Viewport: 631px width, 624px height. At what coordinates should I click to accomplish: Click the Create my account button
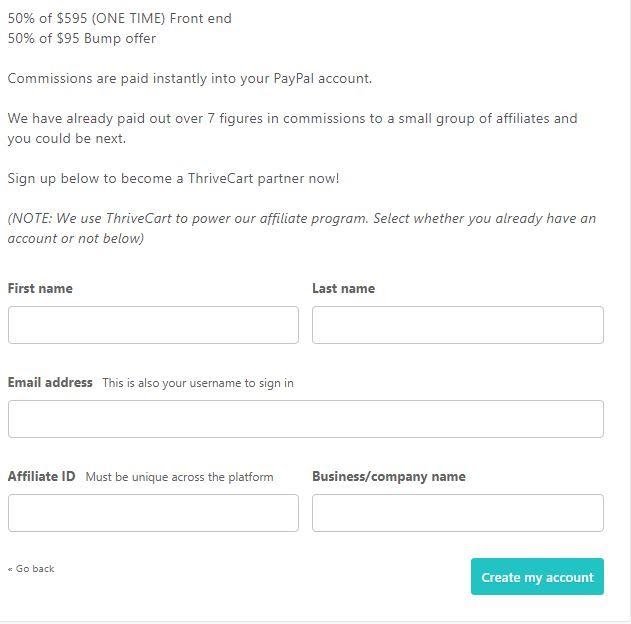[x=537, y=577]
